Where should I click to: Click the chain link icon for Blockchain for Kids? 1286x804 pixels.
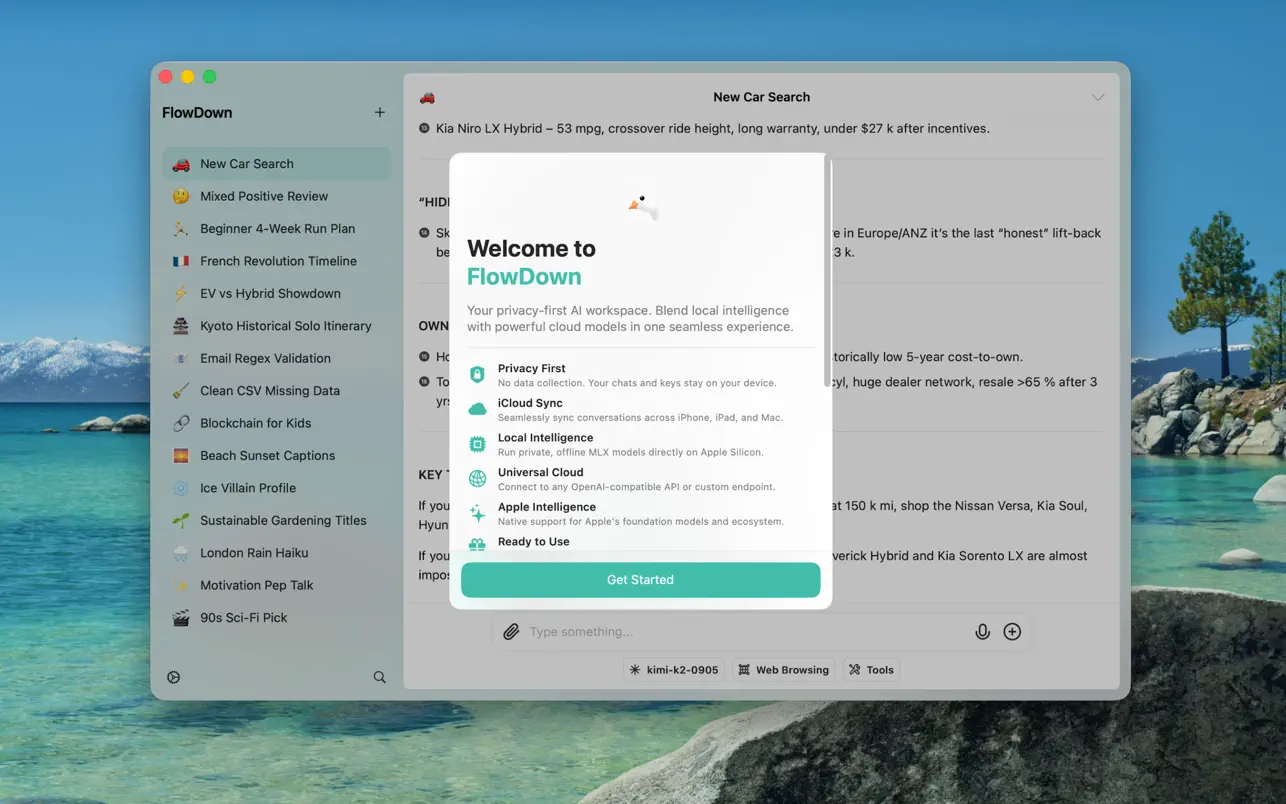181,423
